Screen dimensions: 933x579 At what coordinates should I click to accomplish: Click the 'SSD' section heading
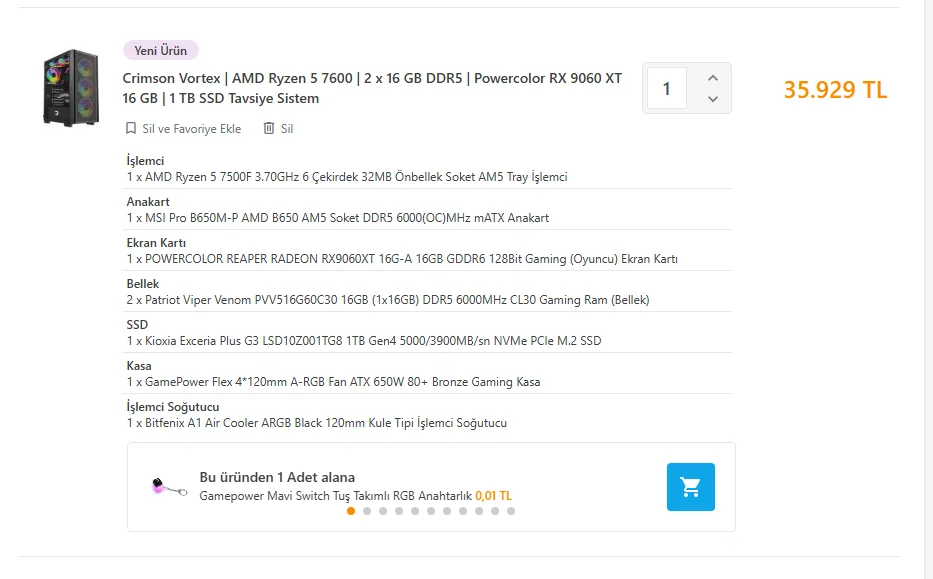pyautogui.click(x=137, y=325)
